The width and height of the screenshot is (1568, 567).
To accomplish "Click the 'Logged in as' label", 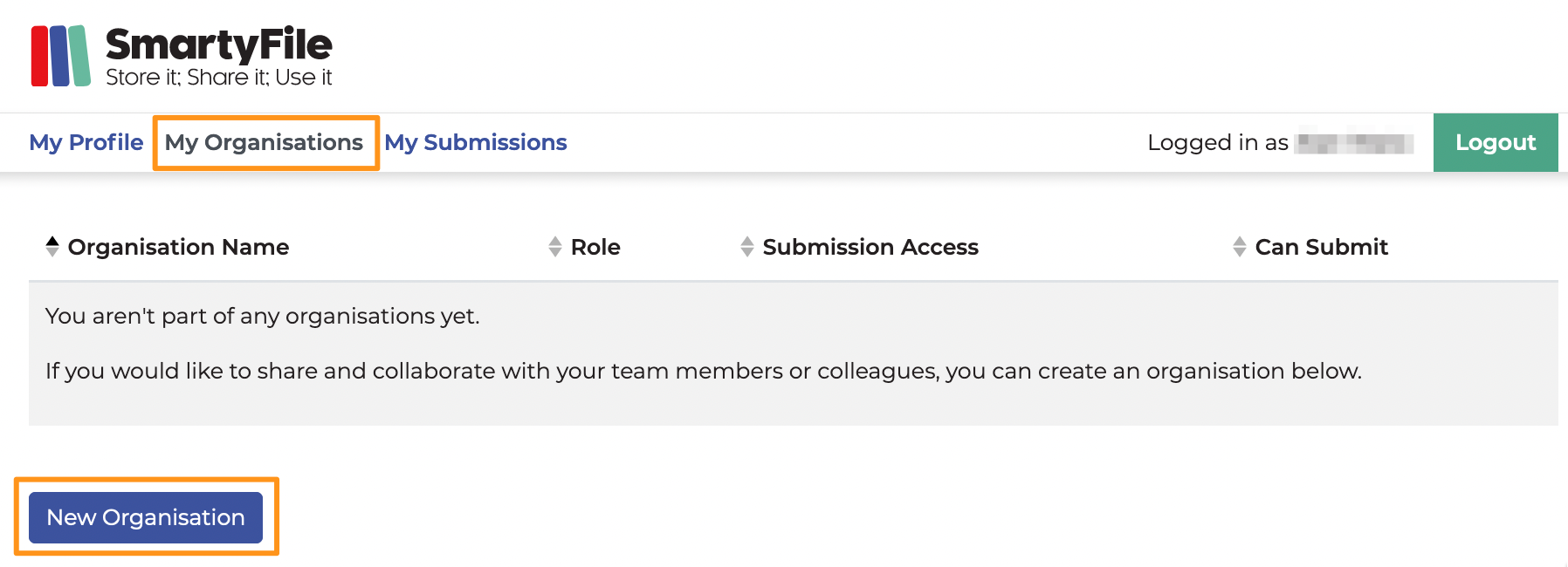I will tap(1218, 142).
